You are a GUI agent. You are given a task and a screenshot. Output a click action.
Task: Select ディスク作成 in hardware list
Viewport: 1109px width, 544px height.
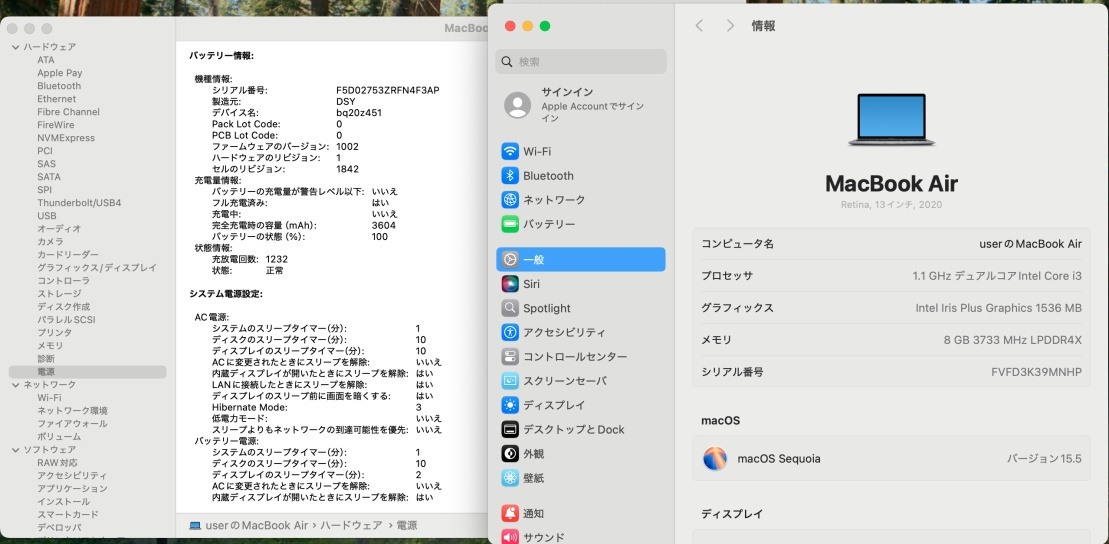[64, 306]
